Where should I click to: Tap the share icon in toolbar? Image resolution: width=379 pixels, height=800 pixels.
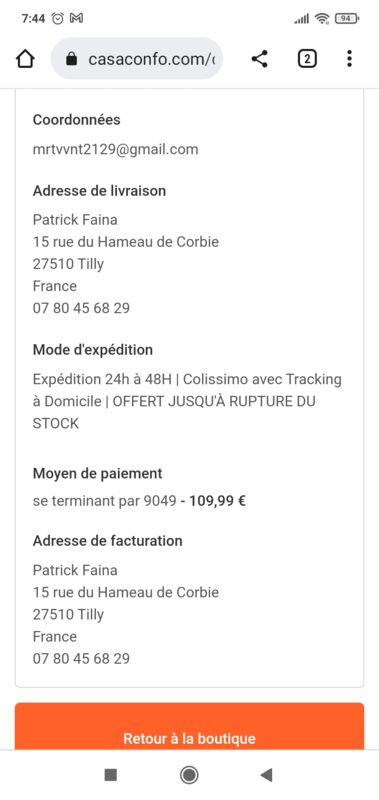tap(260, 59)
